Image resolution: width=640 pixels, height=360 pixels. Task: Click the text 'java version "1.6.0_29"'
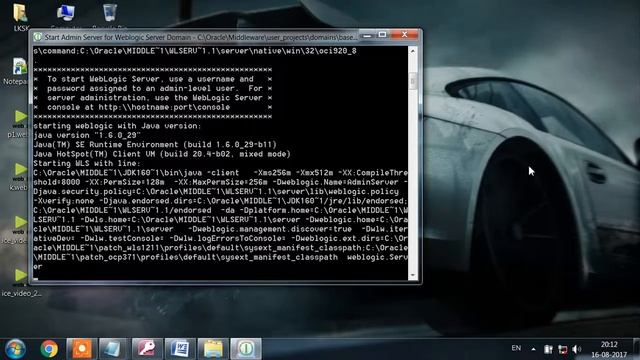point(87,135)
